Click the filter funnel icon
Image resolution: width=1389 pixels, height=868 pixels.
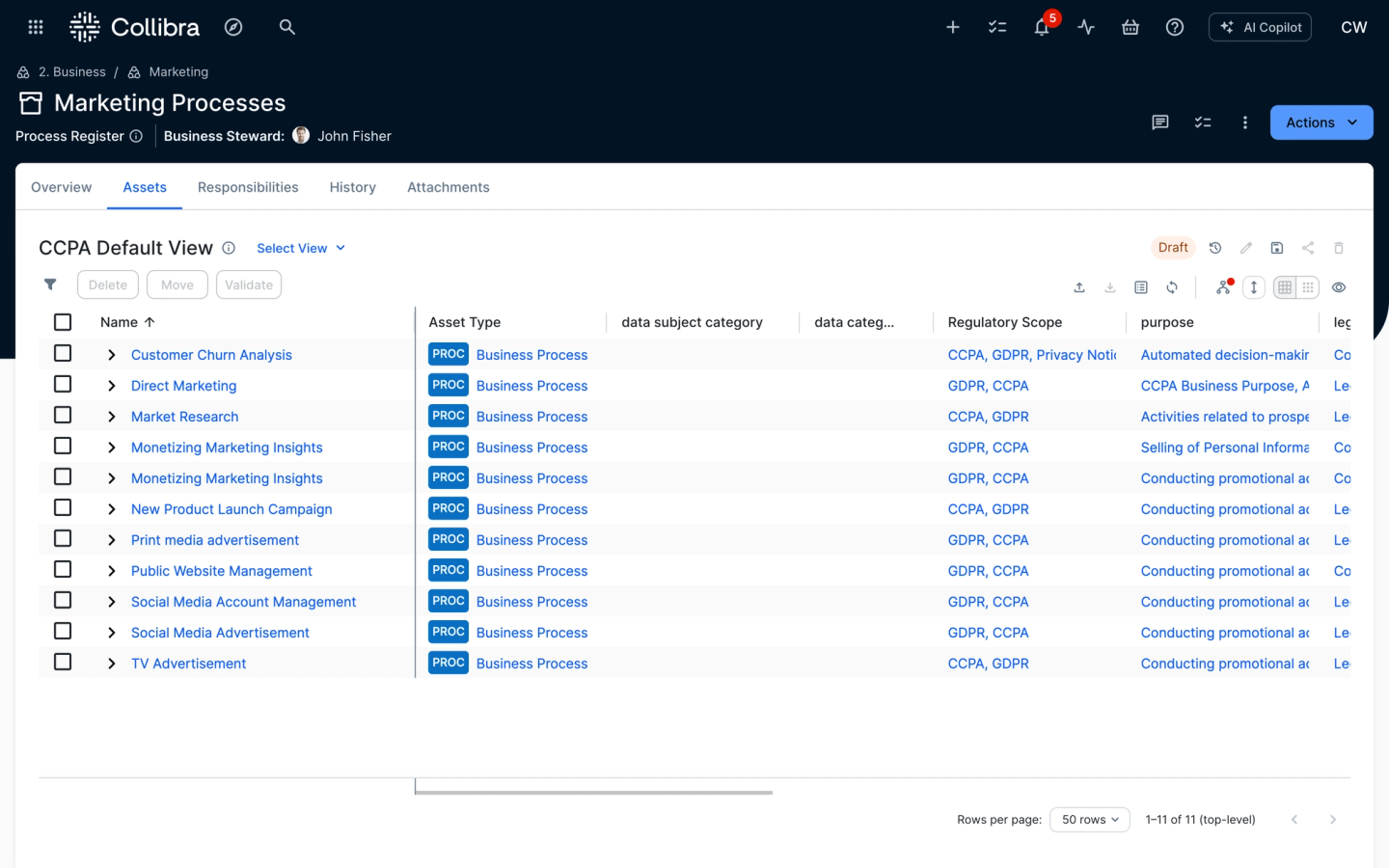[50, 285]
